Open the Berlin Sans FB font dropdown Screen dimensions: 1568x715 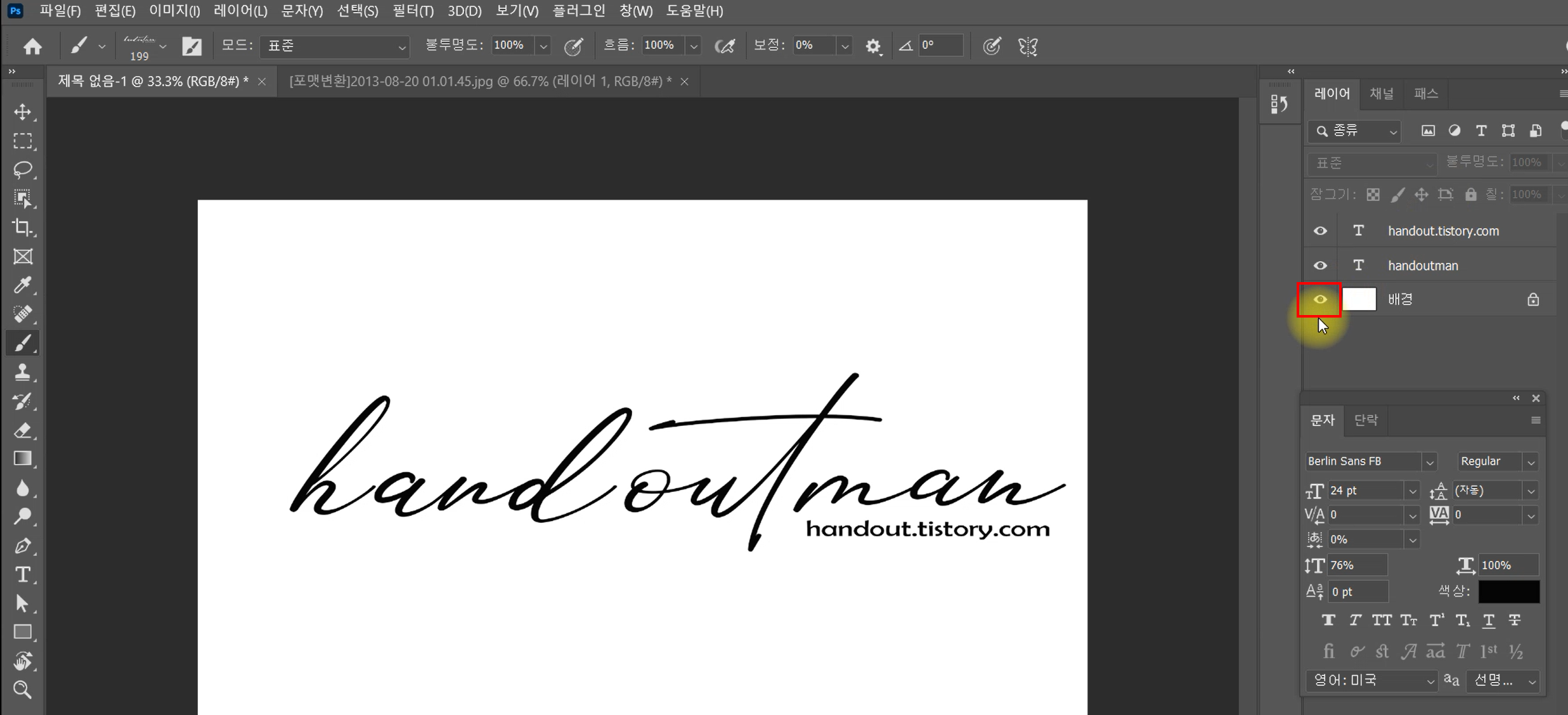point(1429,462)
